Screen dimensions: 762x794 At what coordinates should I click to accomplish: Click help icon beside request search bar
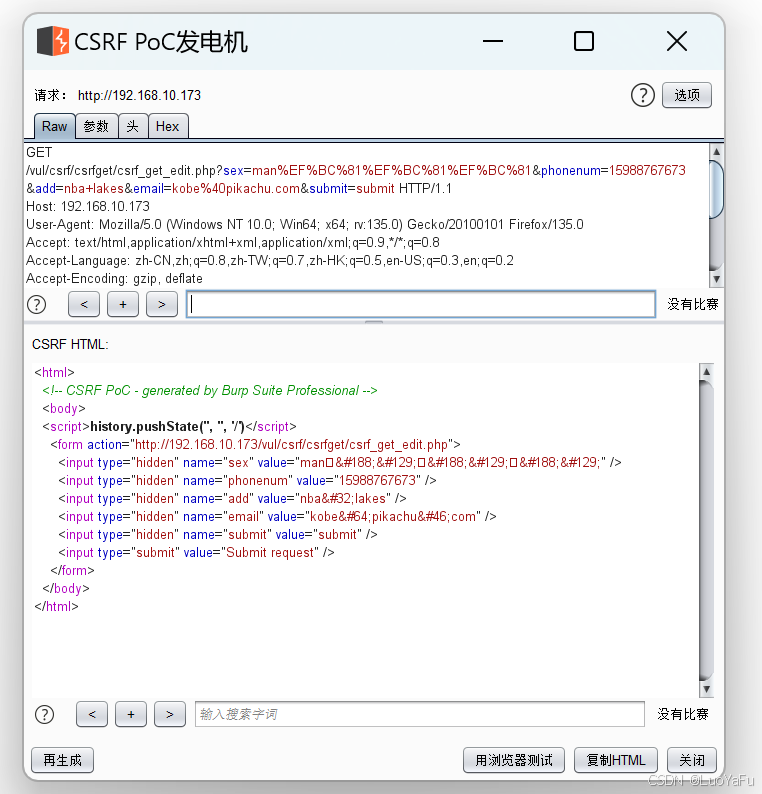click(36, 304)
